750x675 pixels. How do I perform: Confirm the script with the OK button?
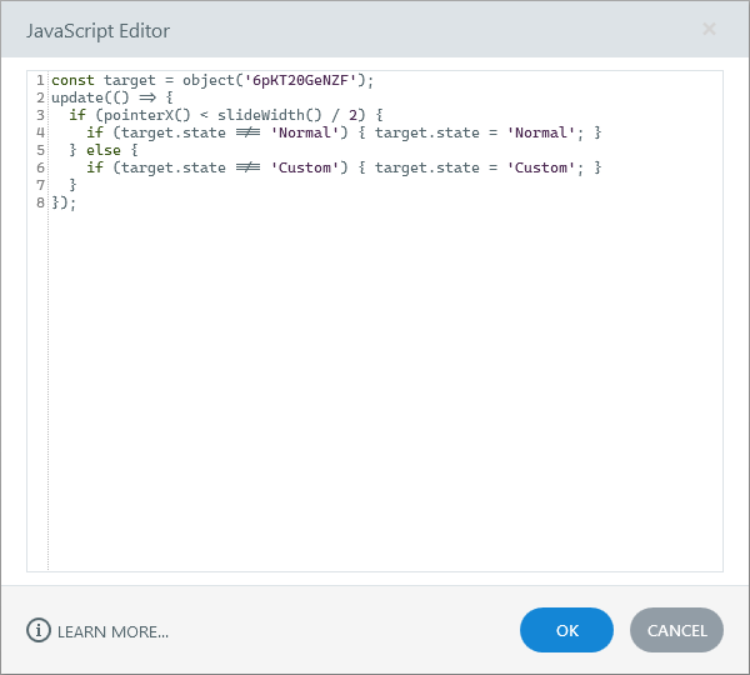coord(566,630)
